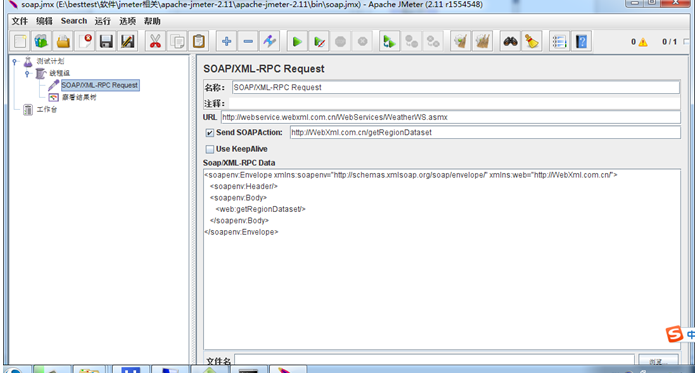Save the test plan with floppy icon

pyautogui.click(x=106, y=42)
